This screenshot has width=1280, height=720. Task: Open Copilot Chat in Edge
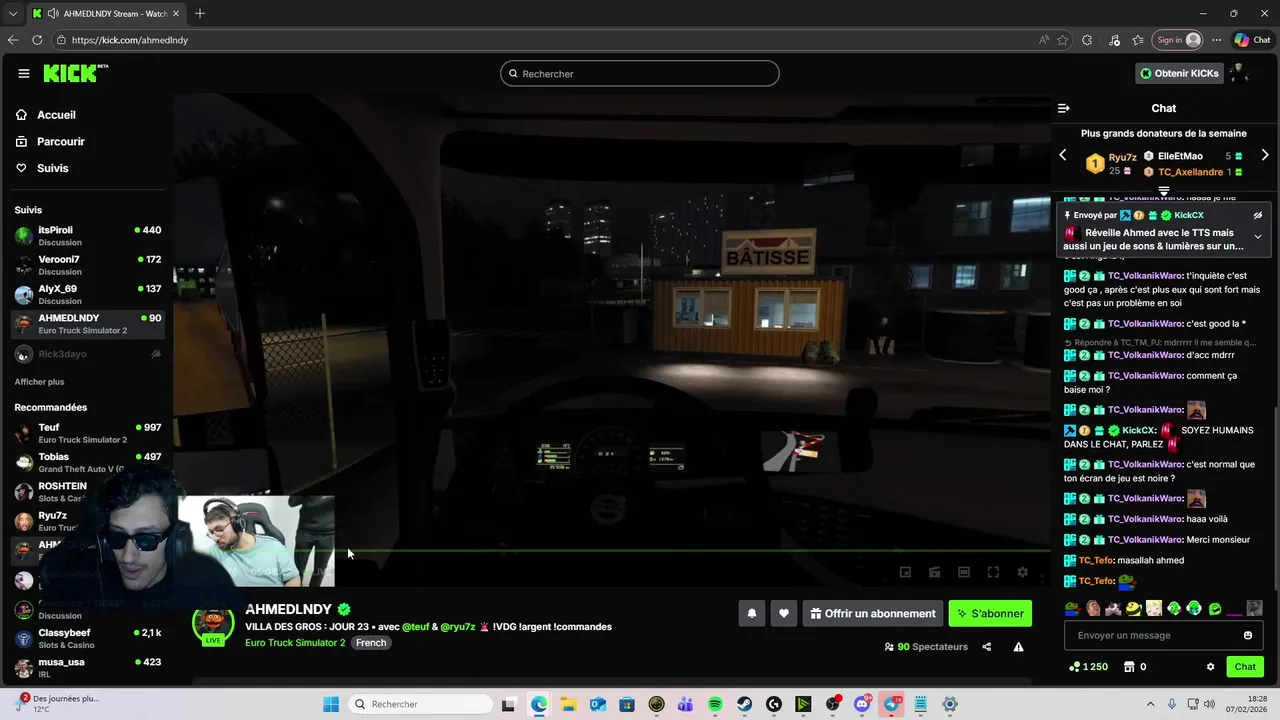click(1252, 40)
